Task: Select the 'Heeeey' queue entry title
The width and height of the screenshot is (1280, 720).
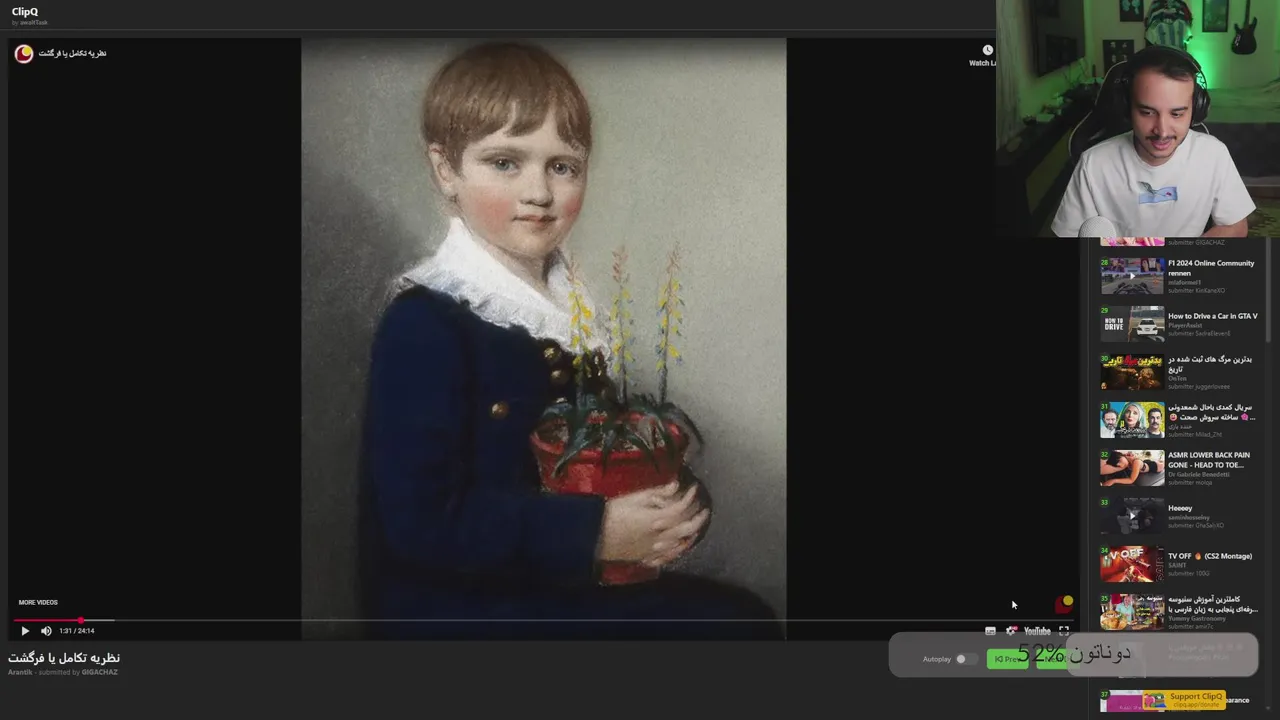Action: 1180,508
